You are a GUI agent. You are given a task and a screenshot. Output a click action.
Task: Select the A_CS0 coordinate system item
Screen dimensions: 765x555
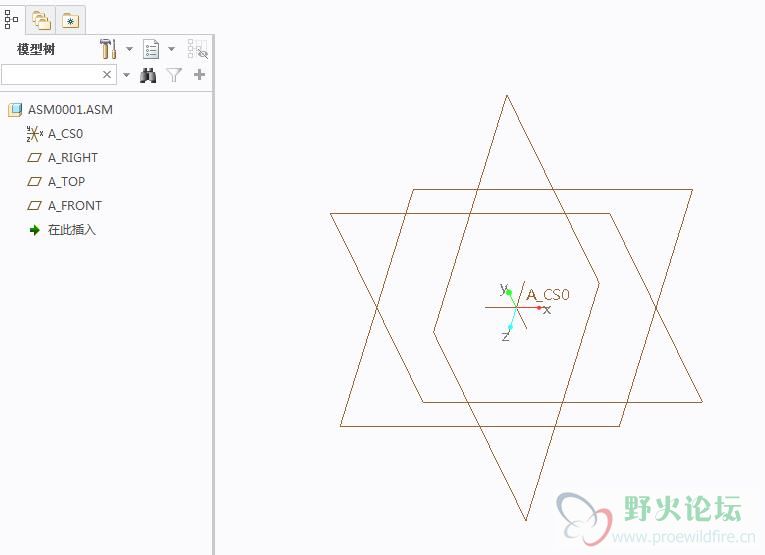(x=65, y=134)
